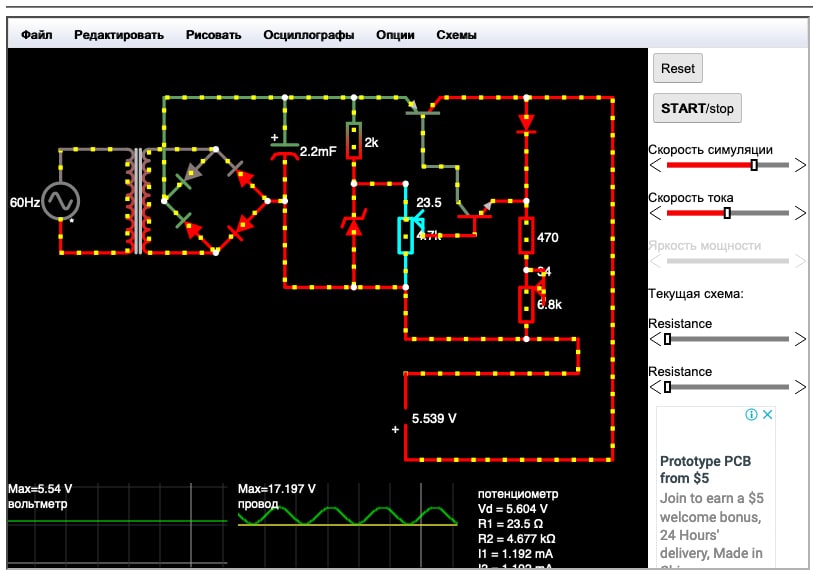Open the Осциллографы menu

click(x=309, y=35)
